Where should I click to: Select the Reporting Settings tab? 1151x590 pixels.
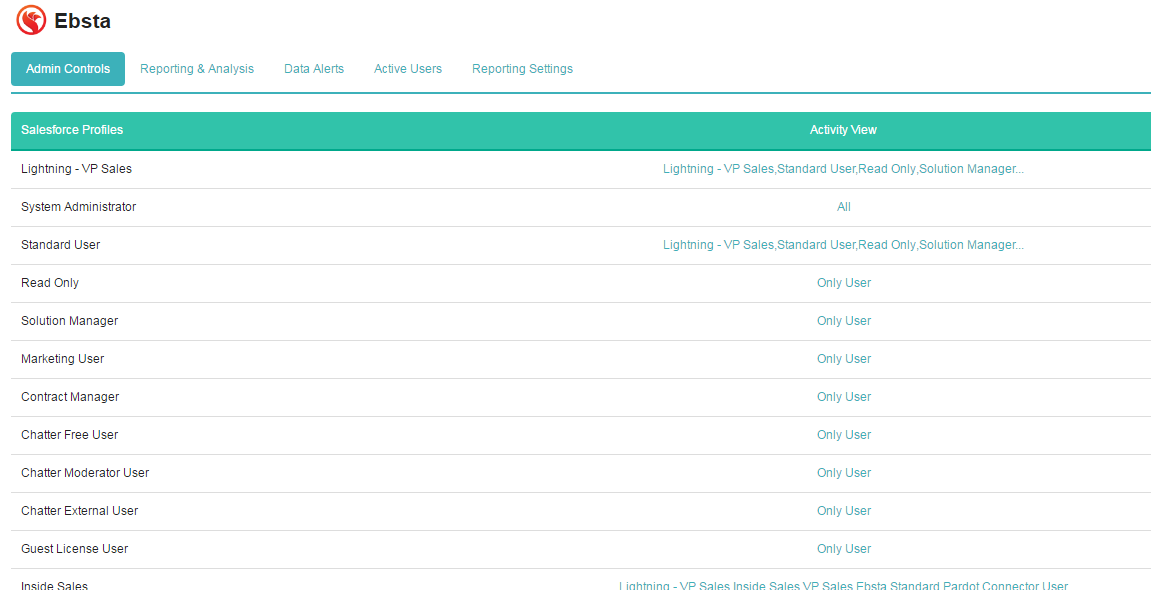(522, 69)
